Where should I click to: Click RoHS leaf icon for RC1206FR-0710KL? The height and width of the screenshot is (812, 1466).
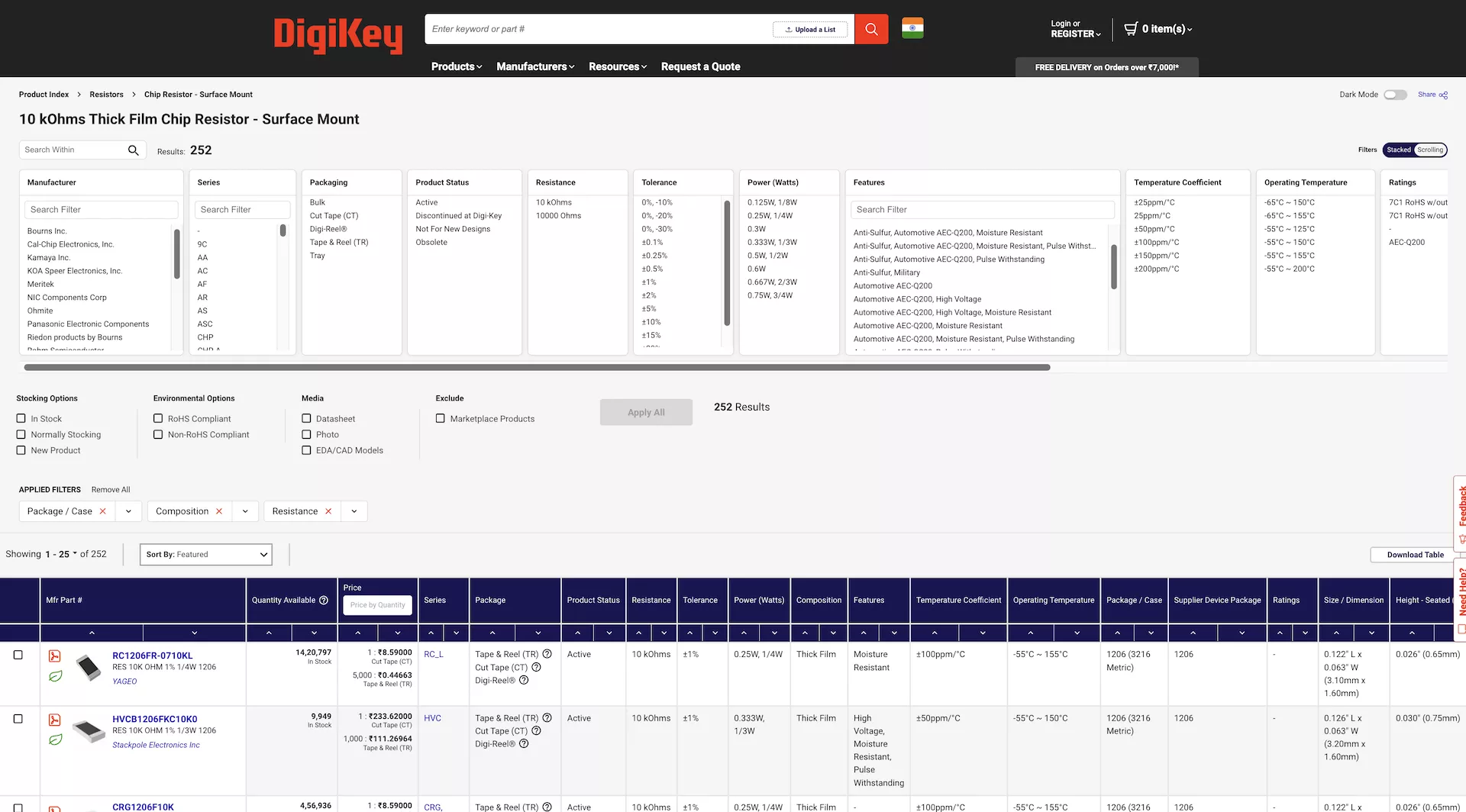click(x=55, y=676)
